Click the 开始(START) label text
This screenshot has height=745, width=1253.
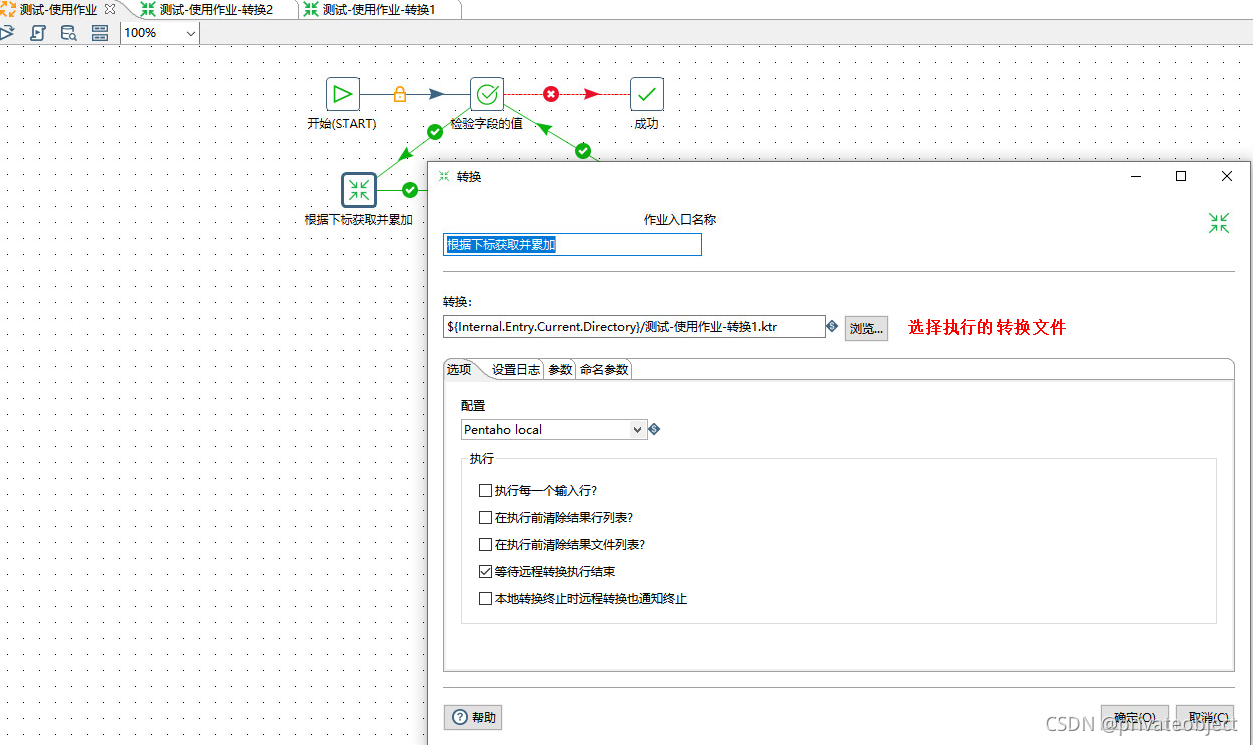pyautogui.click(x=342, y=124)
